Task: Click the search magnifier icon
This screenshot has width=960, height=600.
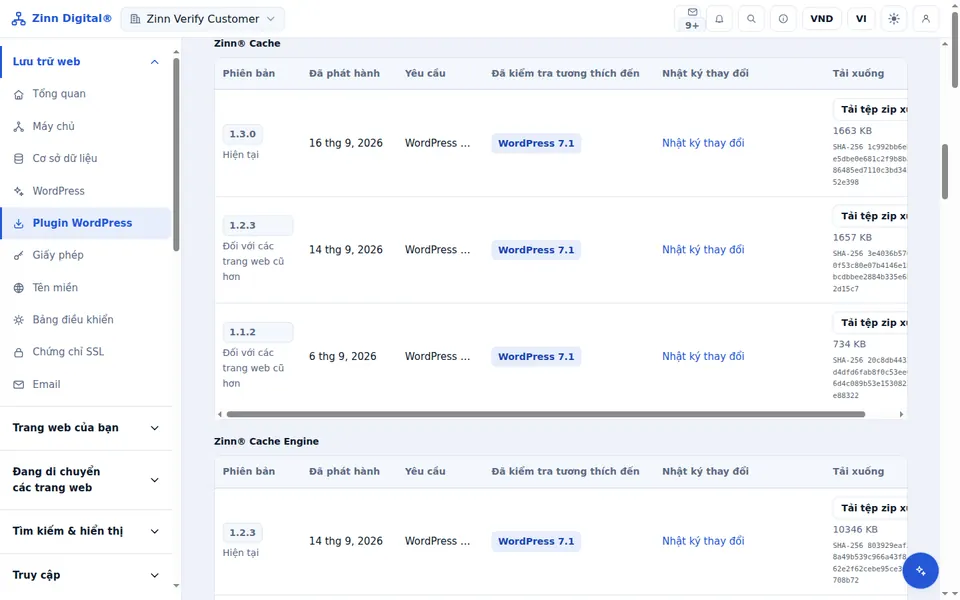Action: [x=751, y=18]
